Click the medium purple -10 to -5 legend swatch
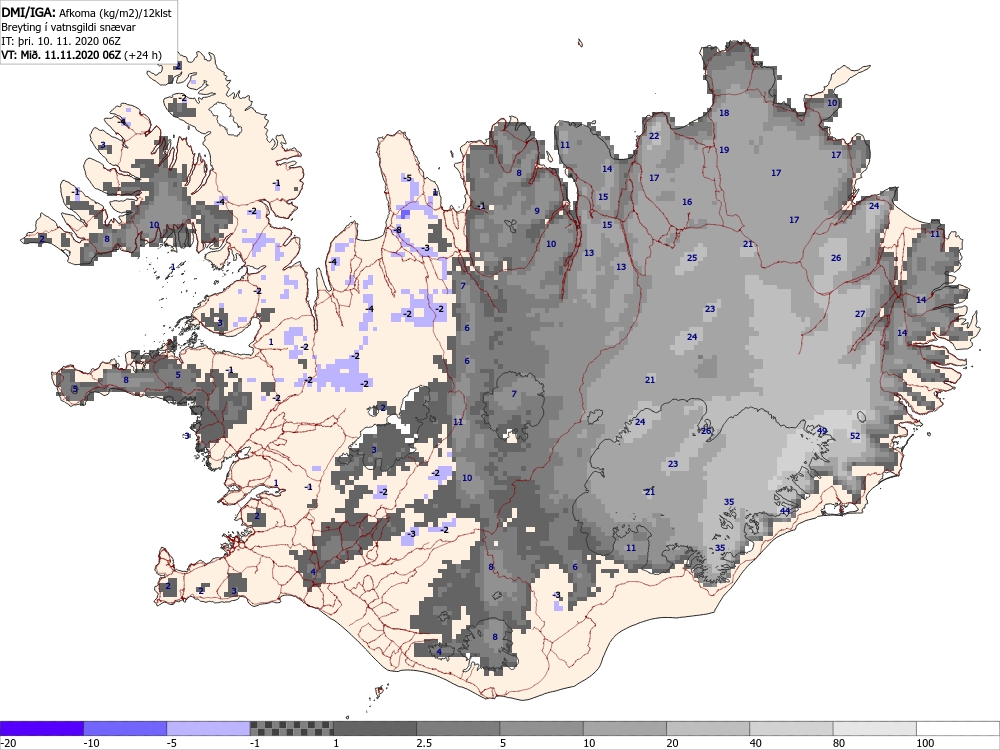This screenshot has height=750, width=1000. 125,728
